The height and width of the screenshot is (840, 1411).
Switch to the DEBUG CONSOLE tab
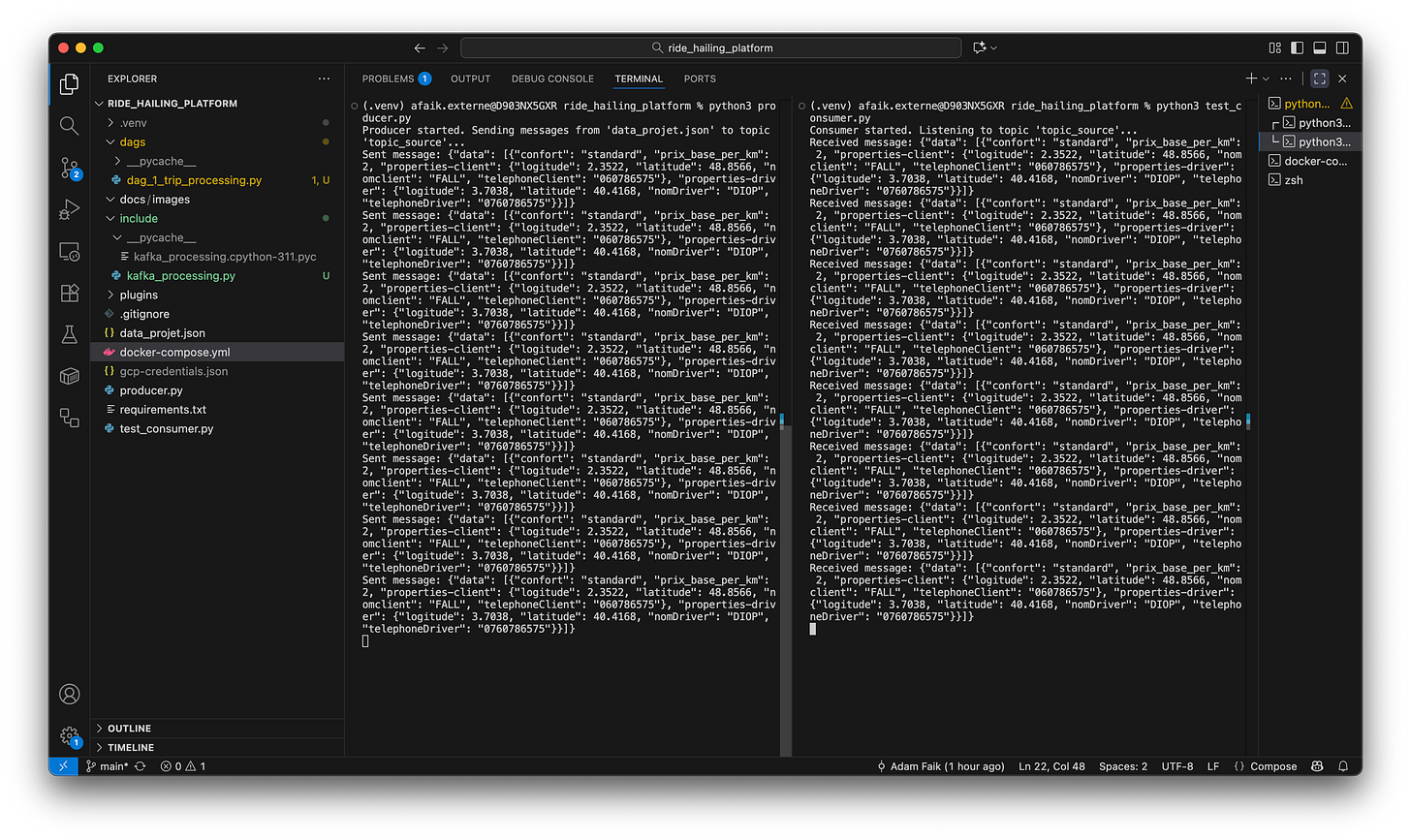pyautogui.click(x=552, y=78)
